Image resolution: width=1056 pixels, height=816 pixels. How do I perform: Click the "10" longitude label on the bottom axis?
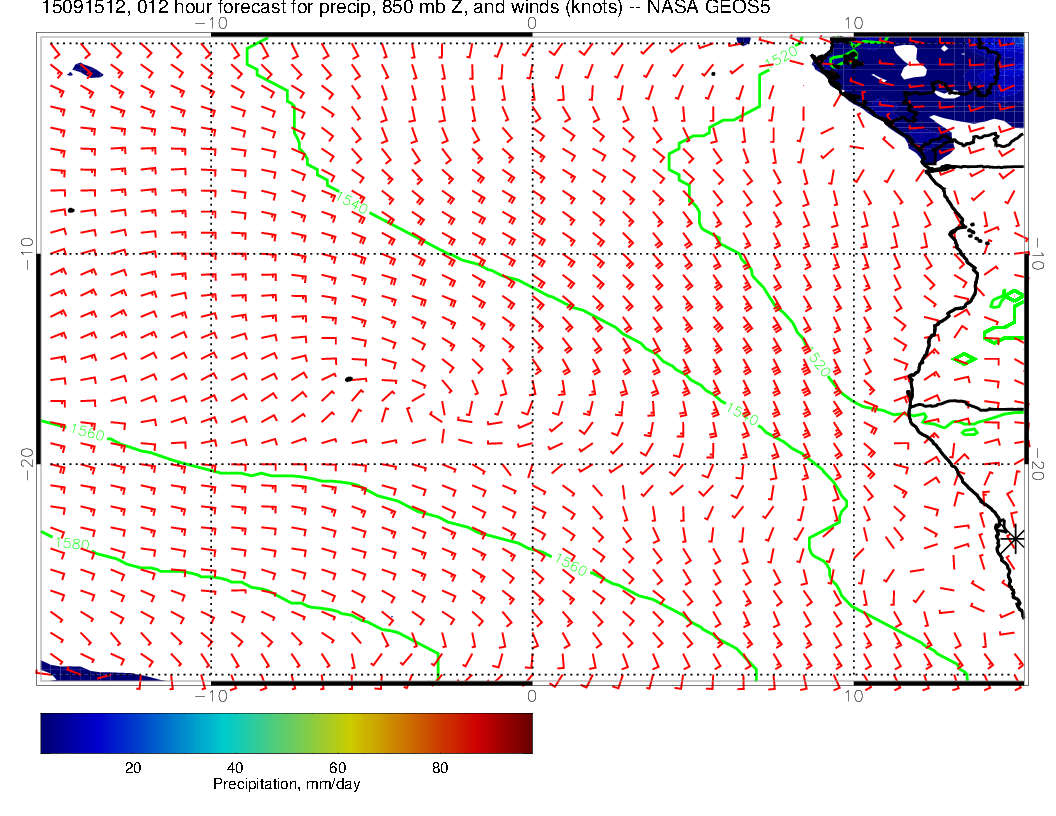854,696
